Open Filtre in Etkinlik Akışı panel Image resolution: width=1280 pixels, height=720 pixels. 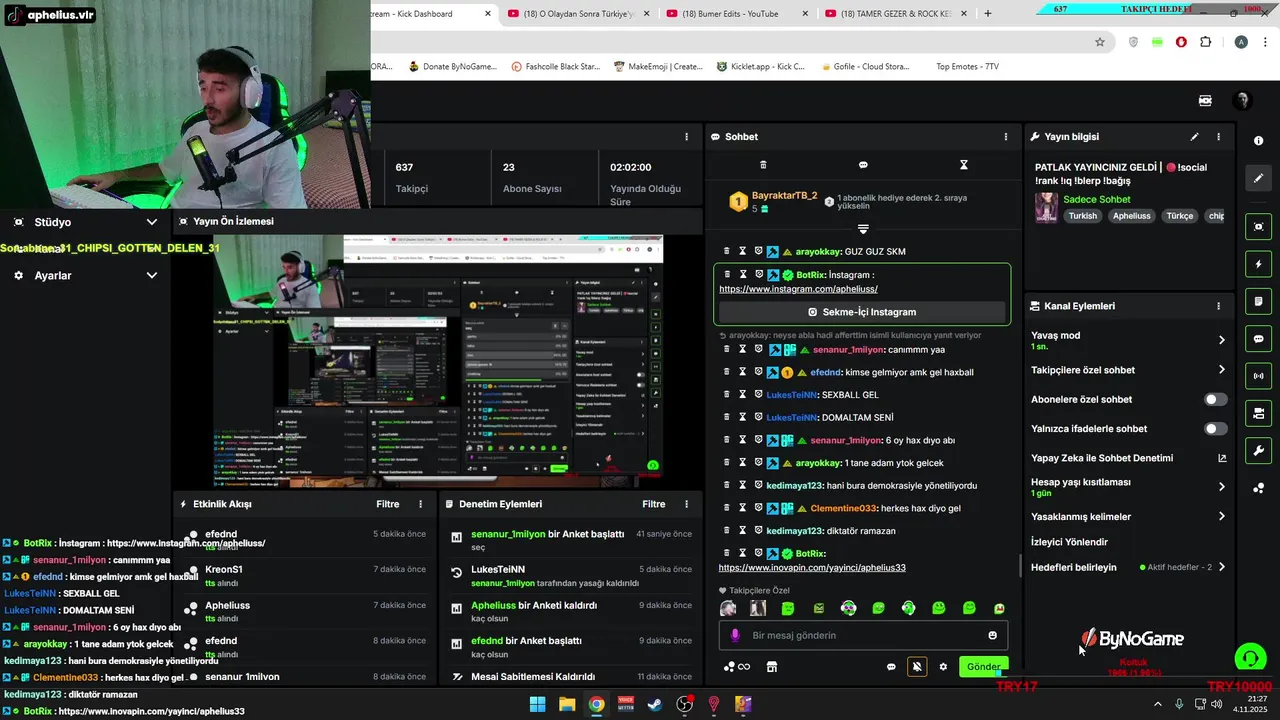tap(388, 504)
